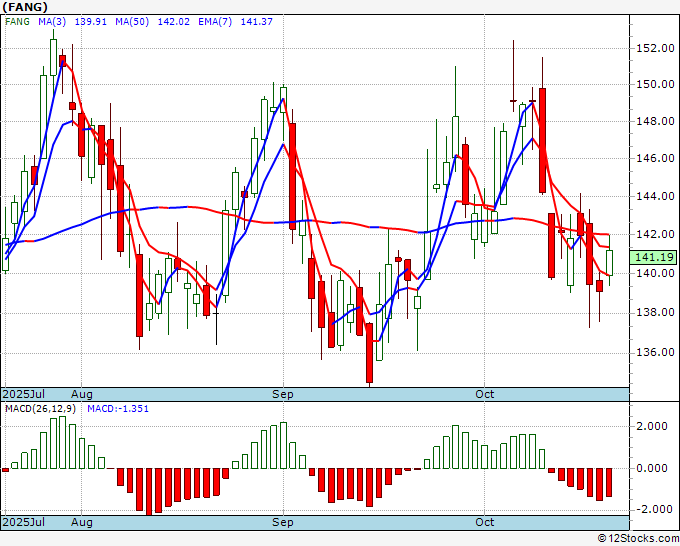
Task: Click the Aug marker on the price time axis
Action: click(82, 394)
